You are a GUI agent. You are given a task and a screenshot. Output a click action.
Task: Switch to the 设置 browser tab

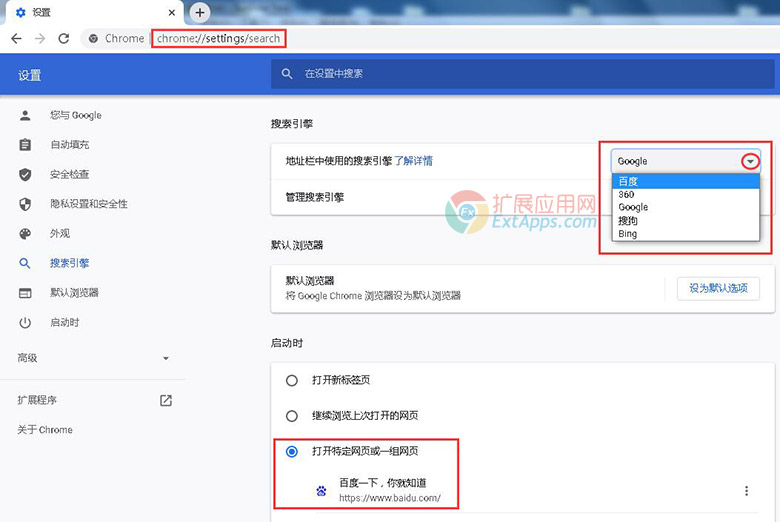(95, 12)
